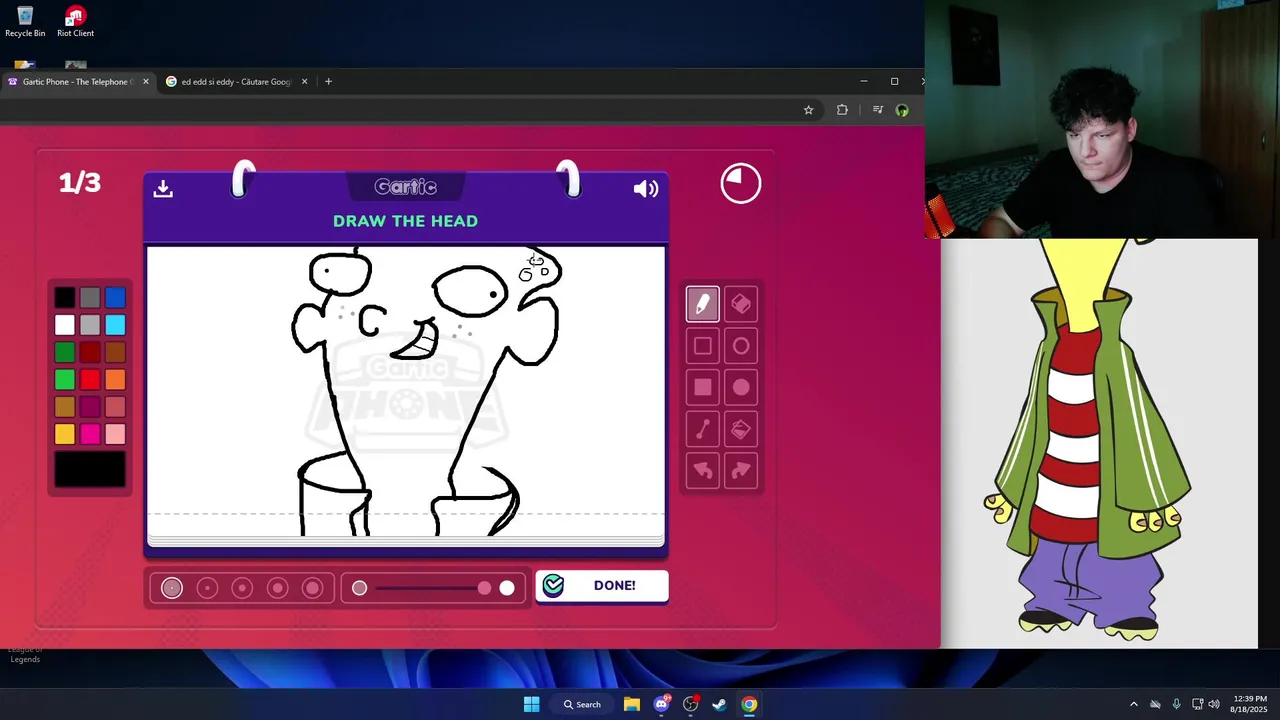Image resolution: width=1280 pixels, height=720 pixels.
Task: Select the largest brush thickness
Action: [x=313, y=588]
